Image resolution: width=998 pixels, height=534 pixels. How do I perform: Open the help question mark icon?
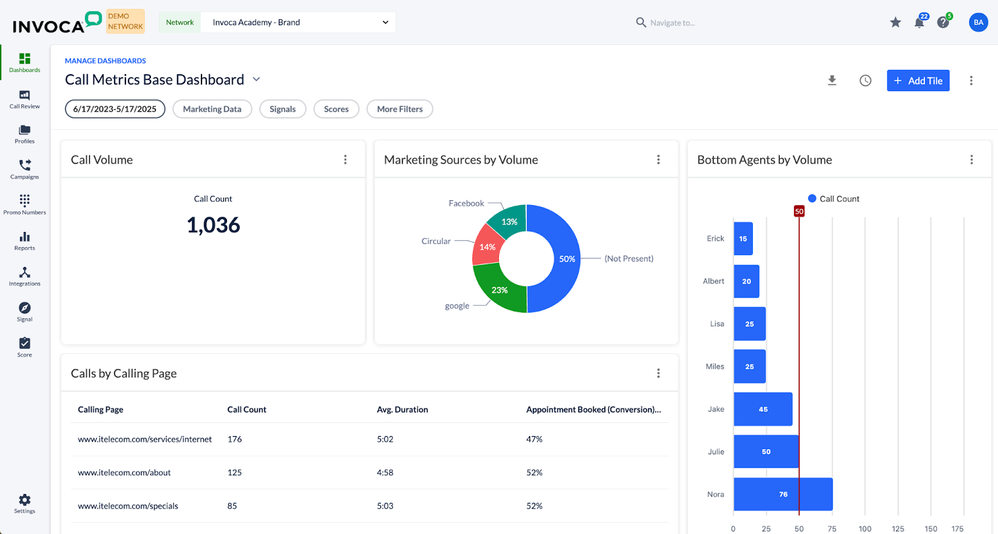[x=943, y=22]
